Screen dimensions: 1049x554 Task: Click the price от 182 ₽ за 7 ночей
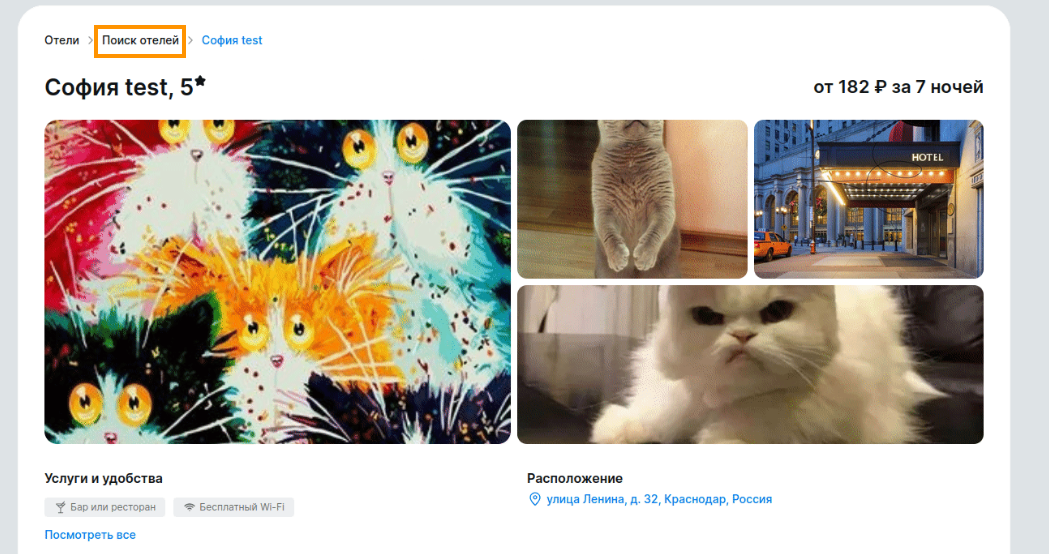point(898,87)
